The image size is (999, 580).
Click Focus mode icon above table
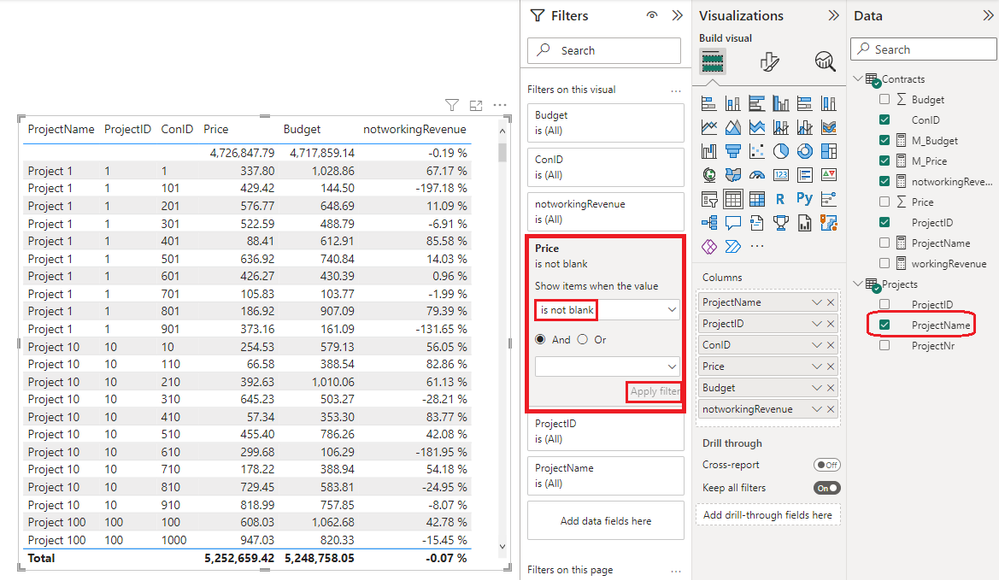(x=476, y=105)
